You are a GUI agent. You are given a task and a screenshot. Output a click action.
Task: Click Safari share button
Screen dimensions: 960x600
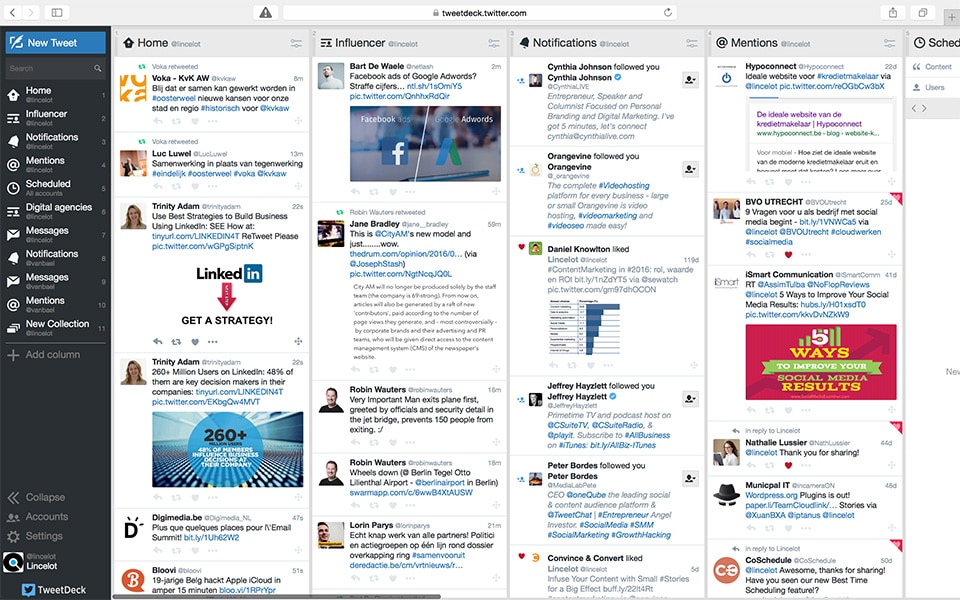click(893, 12)
